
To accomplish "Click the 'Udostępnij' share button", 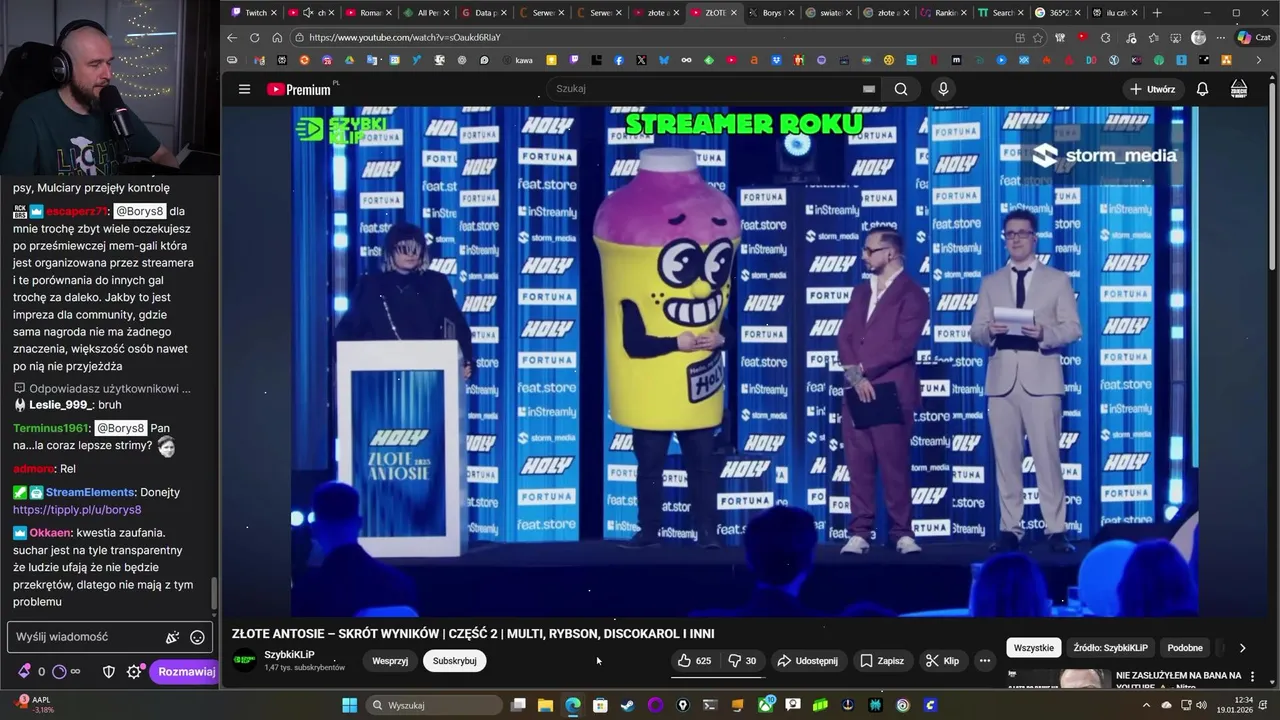I will pos(808,661).
